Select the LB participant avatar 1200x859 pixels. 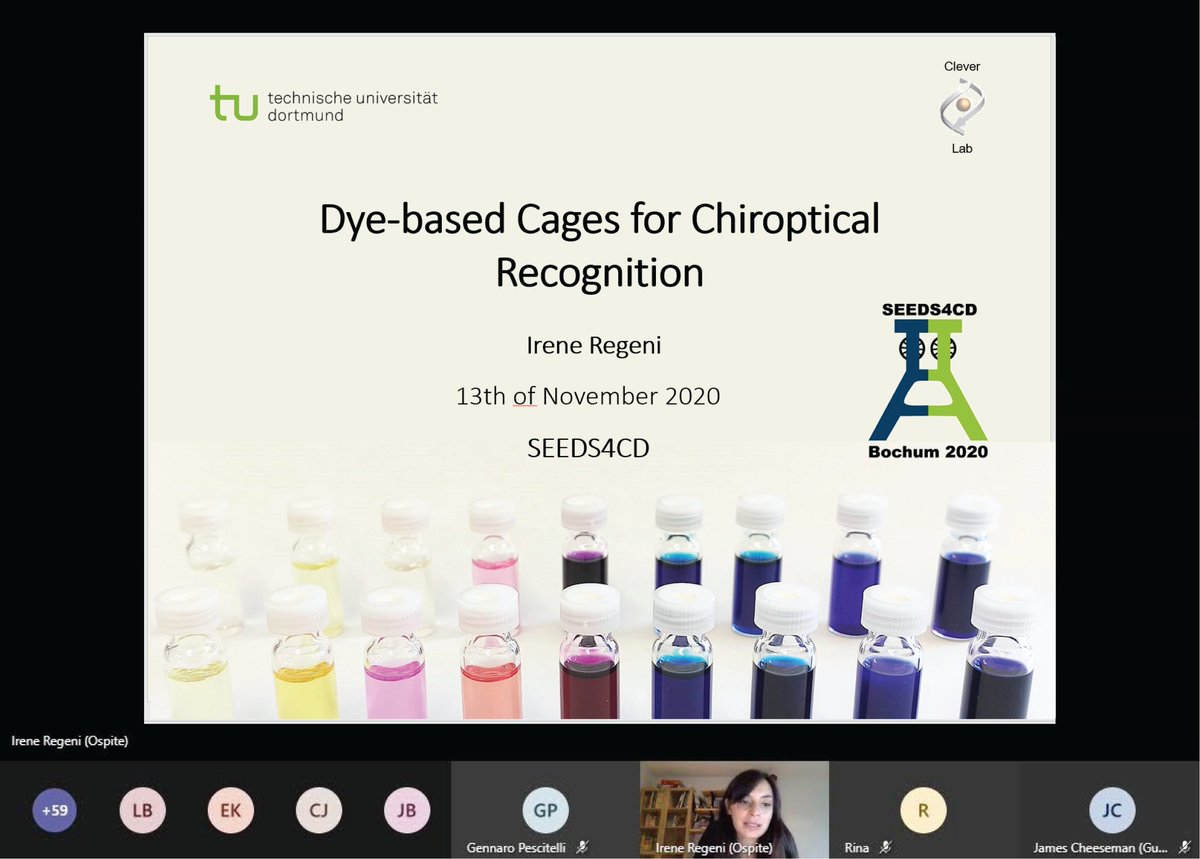[x=143, y=810]
